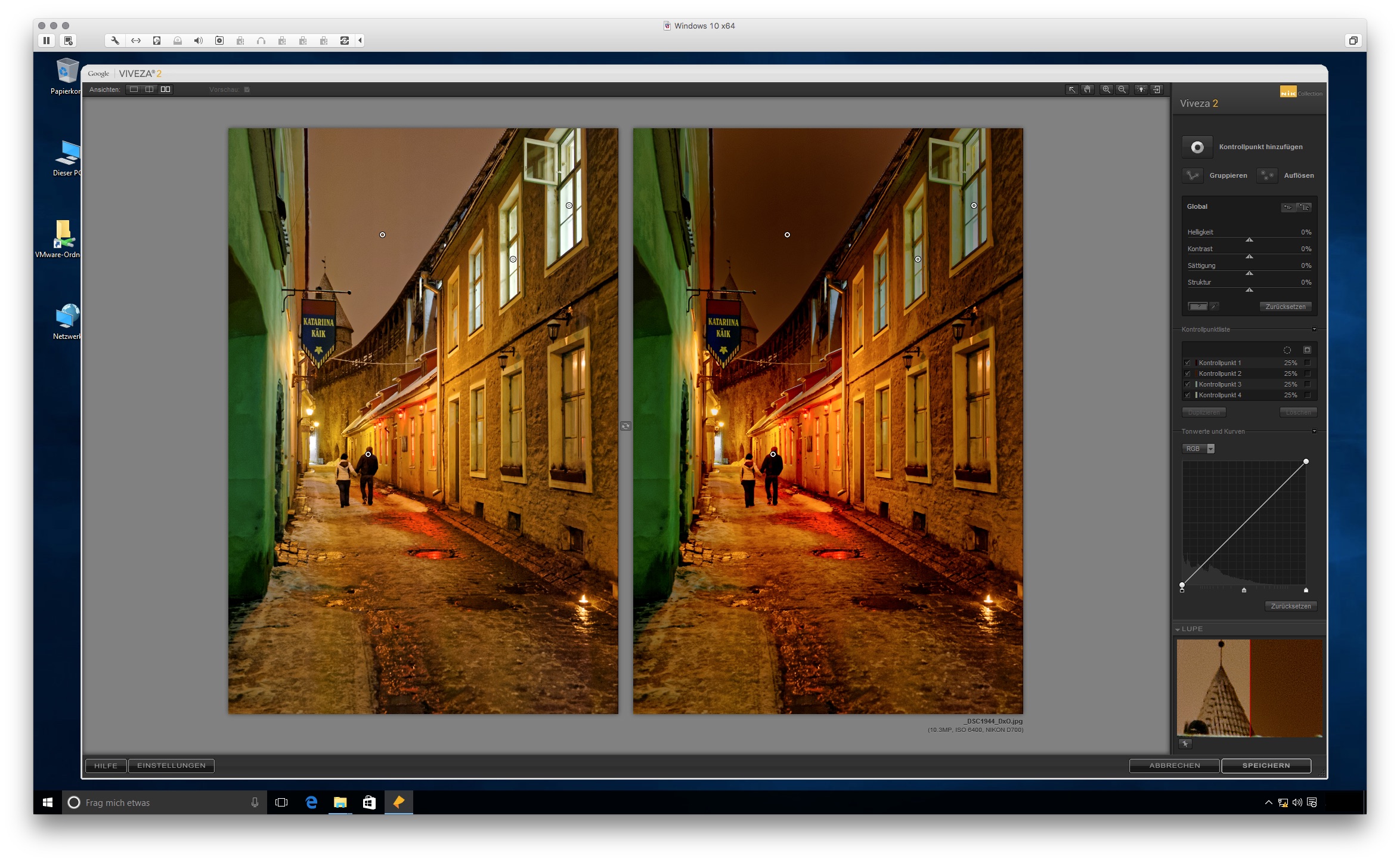Click the Duplizieren button
The width and height of the screenshot is (1400, 862).
1204,412
